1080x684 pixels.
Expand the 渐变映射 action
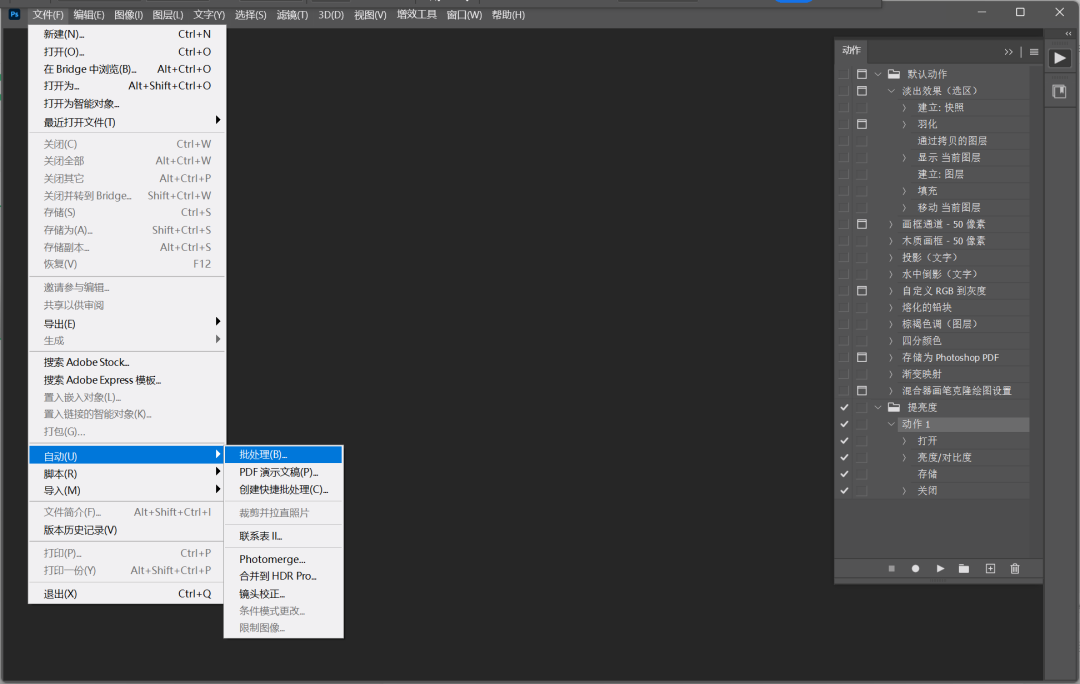coord(891,374)
